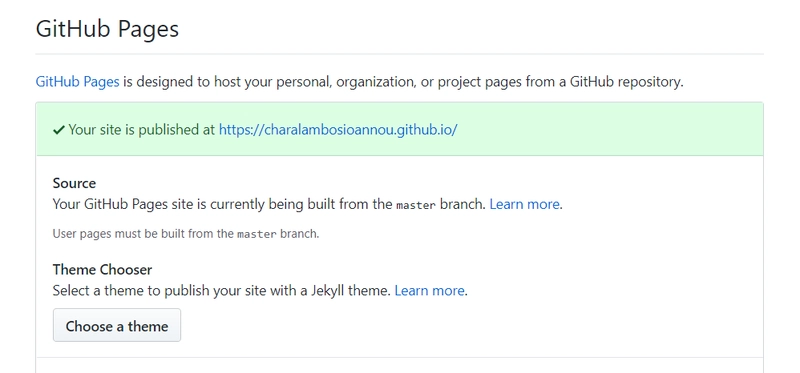The height and width of the screenshot is (373, 800).
Task: Click master in the User pages note
Action: (257, 235)
